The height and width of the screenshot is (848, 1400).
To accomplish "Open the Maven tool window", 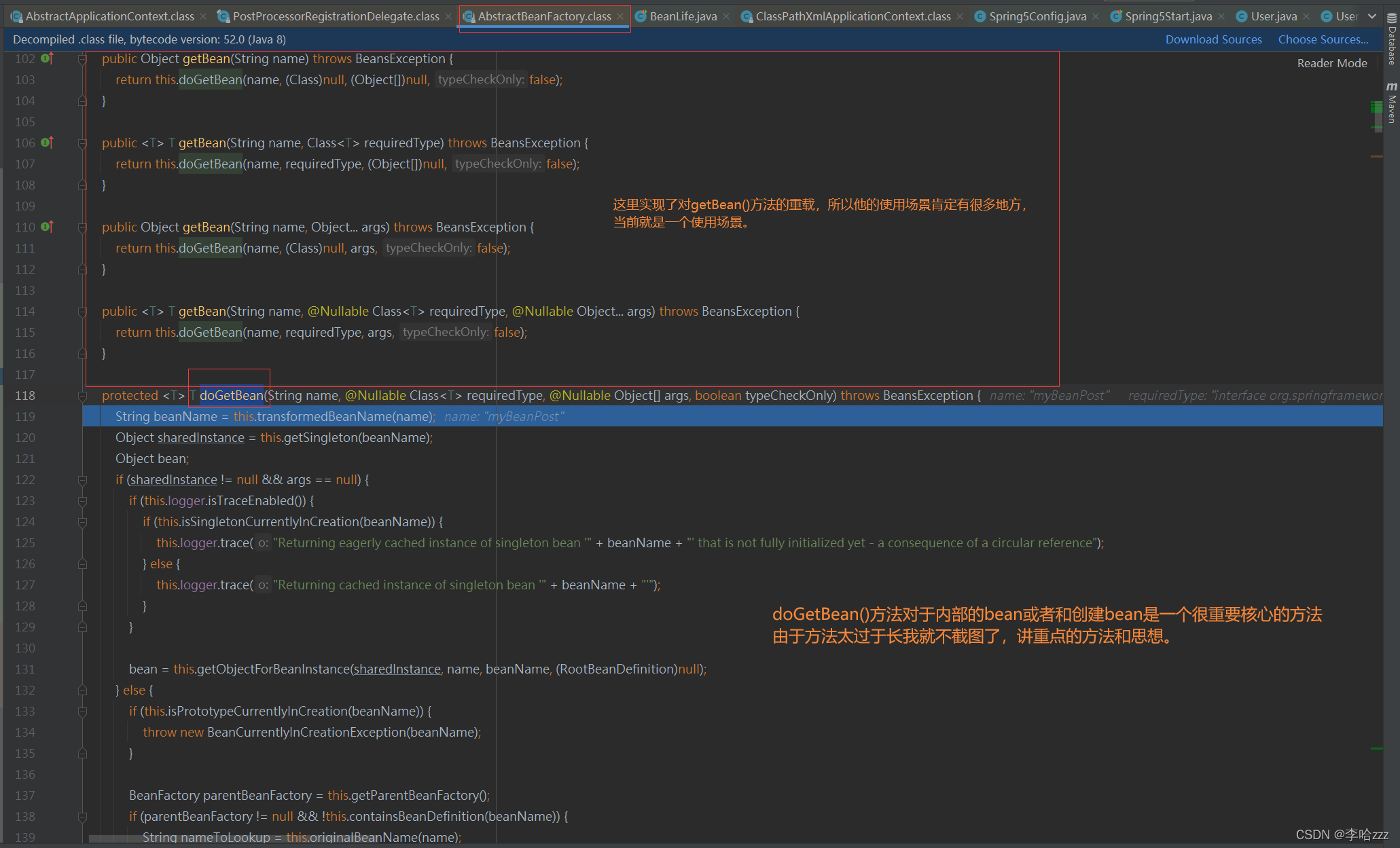I will (1392, 103).
